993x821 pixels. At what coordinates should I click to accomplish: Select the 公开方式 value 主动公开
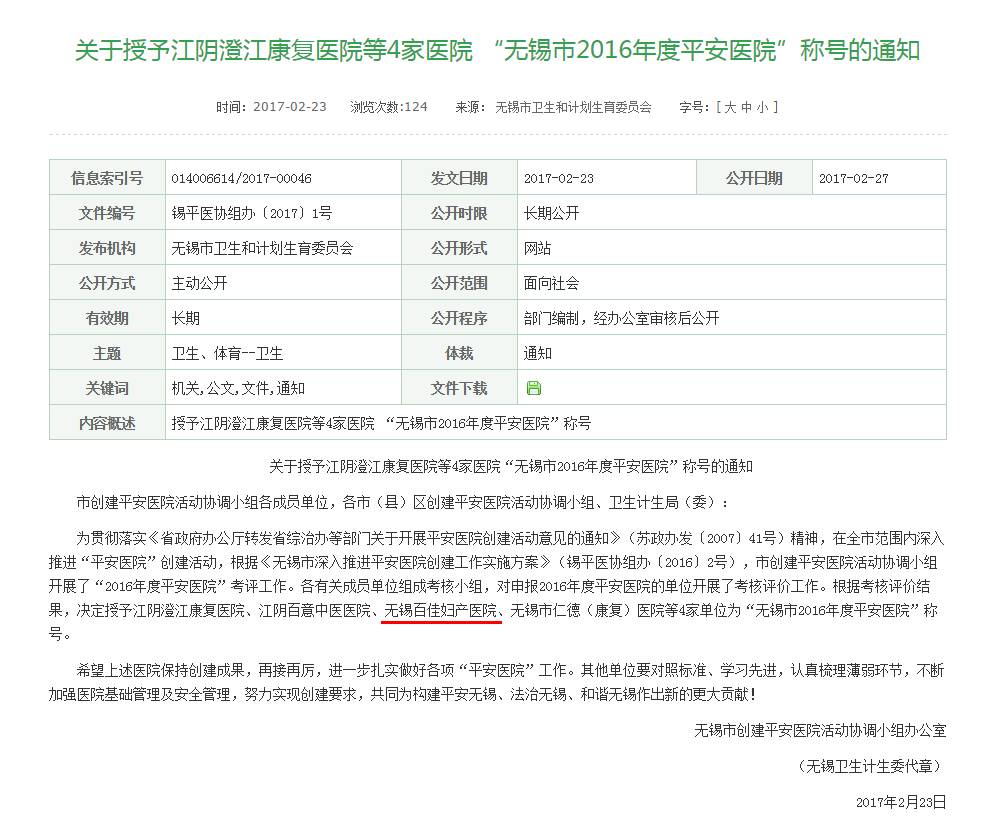[x=199, y=283]
